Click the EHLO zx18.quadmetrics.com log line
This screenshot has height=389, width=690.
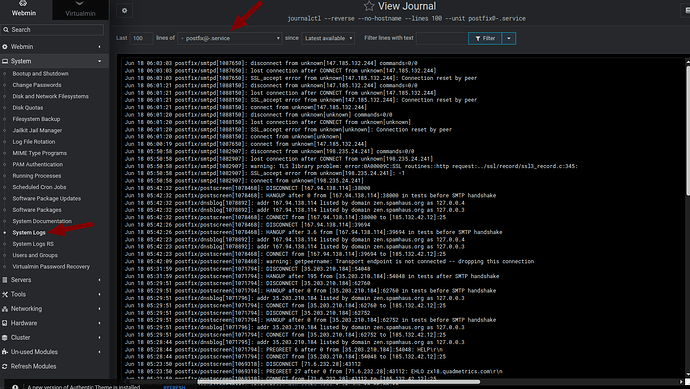coord(313,371)
